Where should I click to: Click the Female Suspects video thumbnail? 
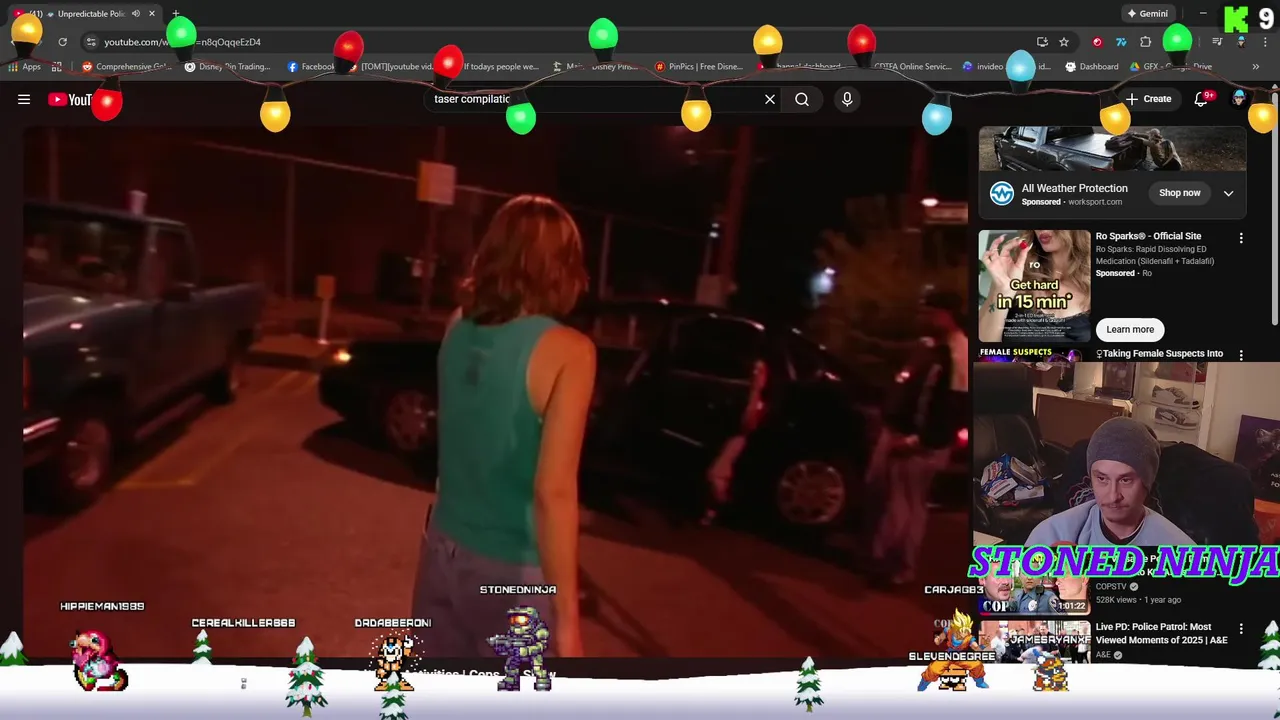1030,354
